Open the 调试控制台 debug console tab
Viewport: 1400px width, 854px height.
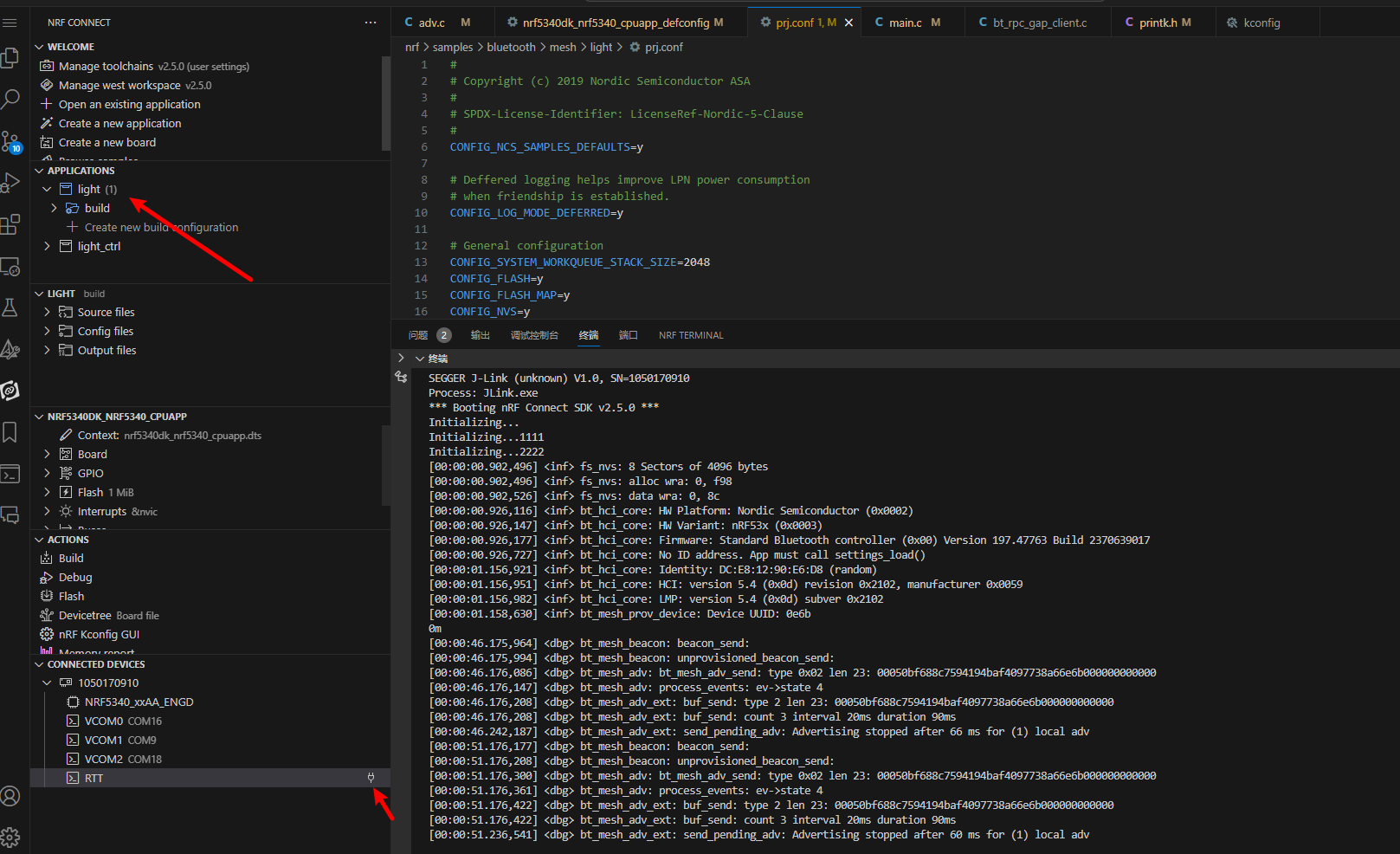(534, 335)
